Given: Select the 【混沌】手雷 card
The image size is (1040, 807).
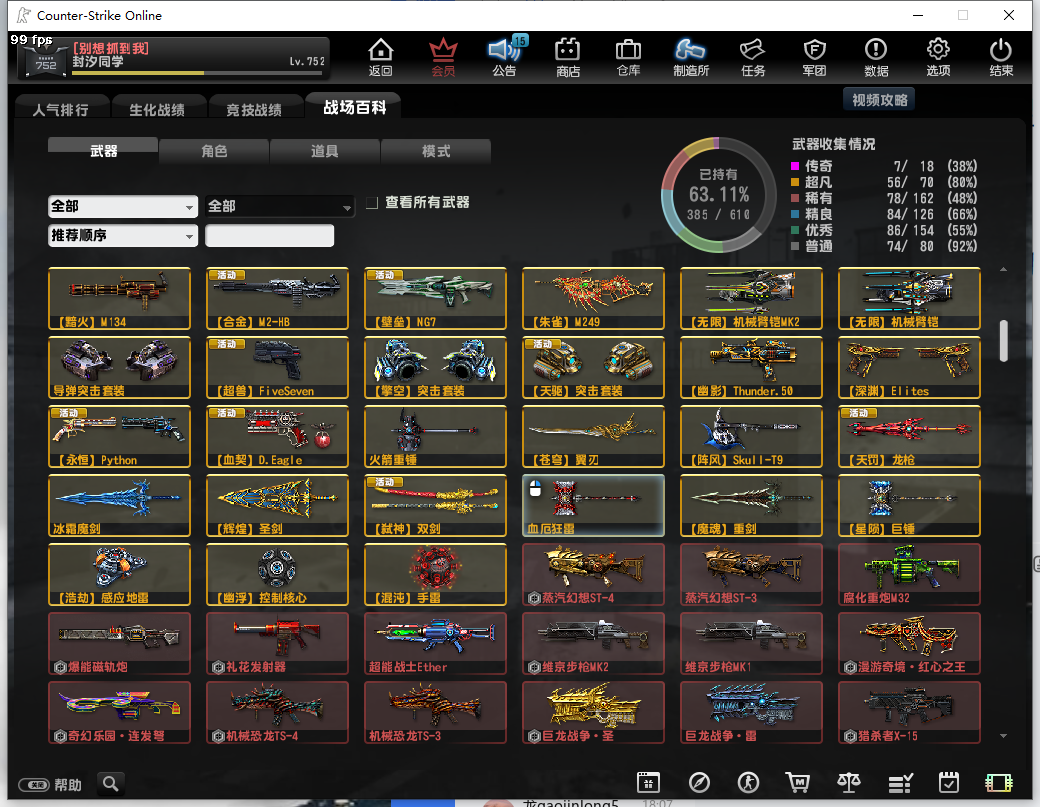Looking at the screenshot, I should coord(435,574).
